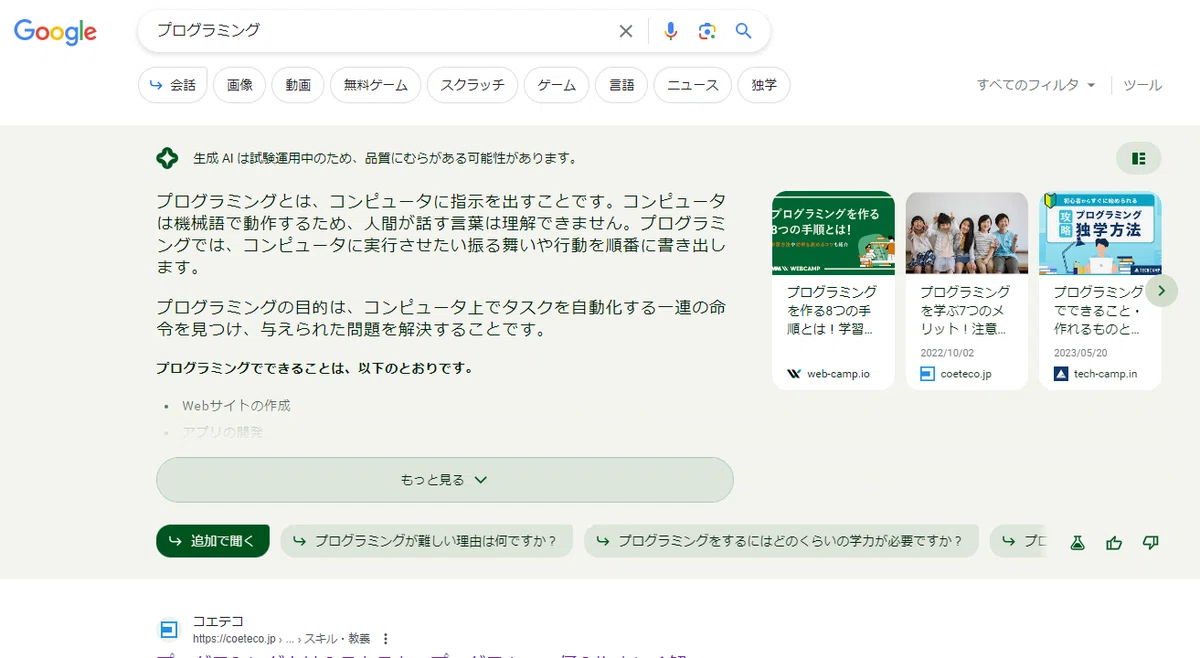Screen dimensions: 1200x658
Task: Ask どのくらいの学力が必要ですか suggestion
Action: pos(781,541)
